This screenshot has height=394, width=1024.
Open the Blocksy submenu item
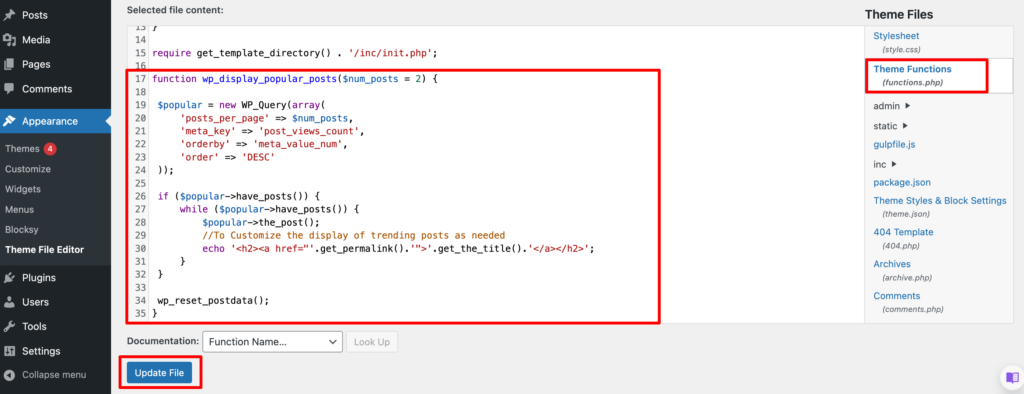[22, 230]
